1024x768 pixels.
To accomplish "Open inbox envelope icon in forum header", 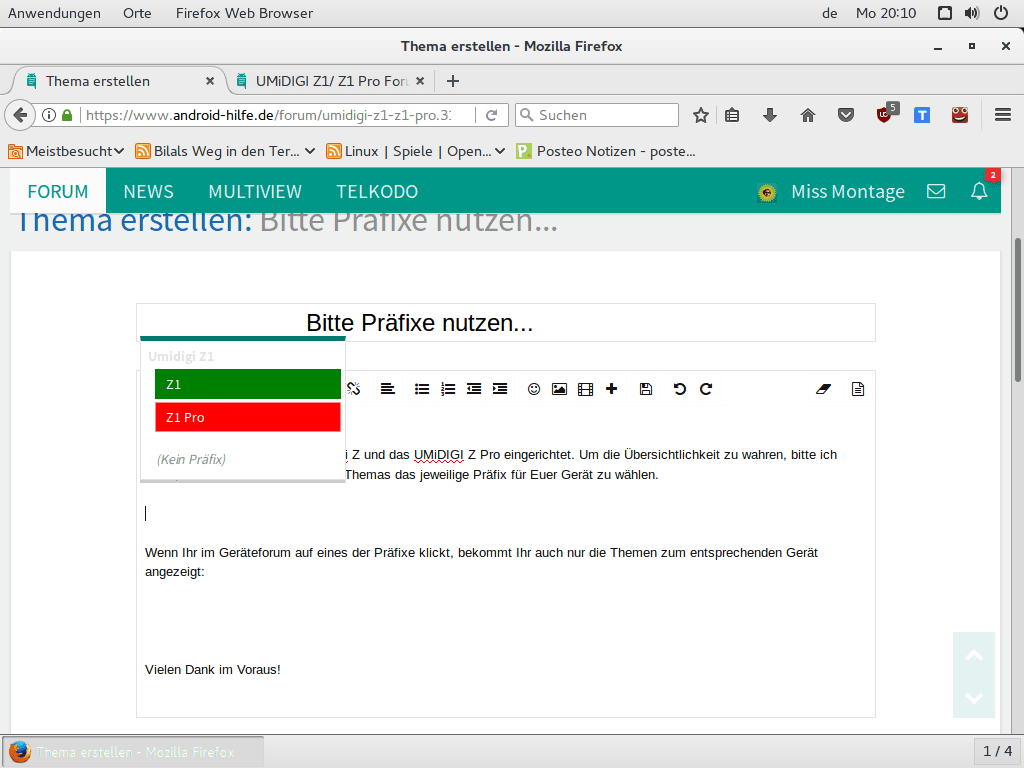I will pos(936,191).
